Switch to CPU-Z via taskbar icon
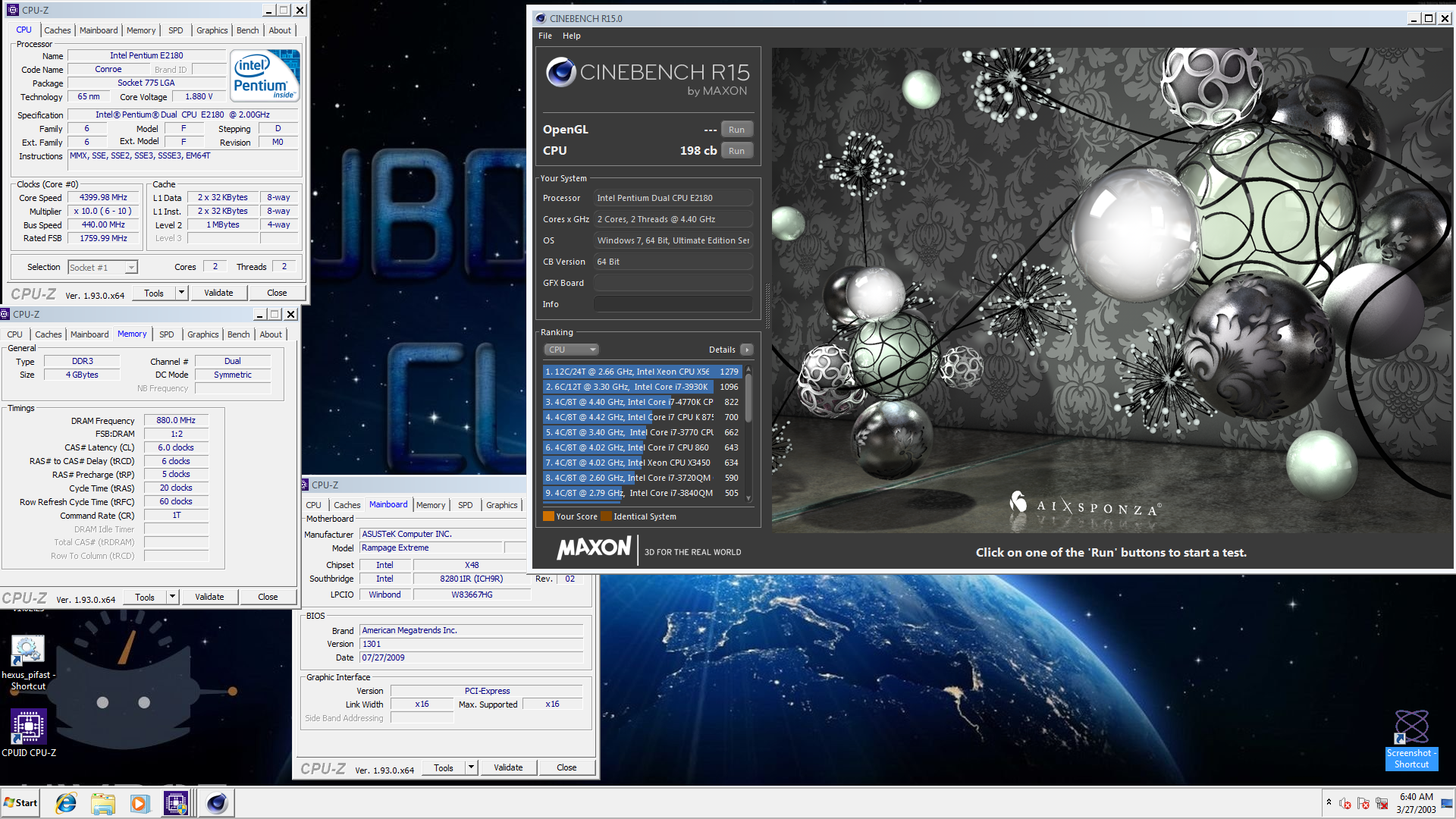Image resolution: width=1456 pixels, height=819 pixels. tap(176, 803)
